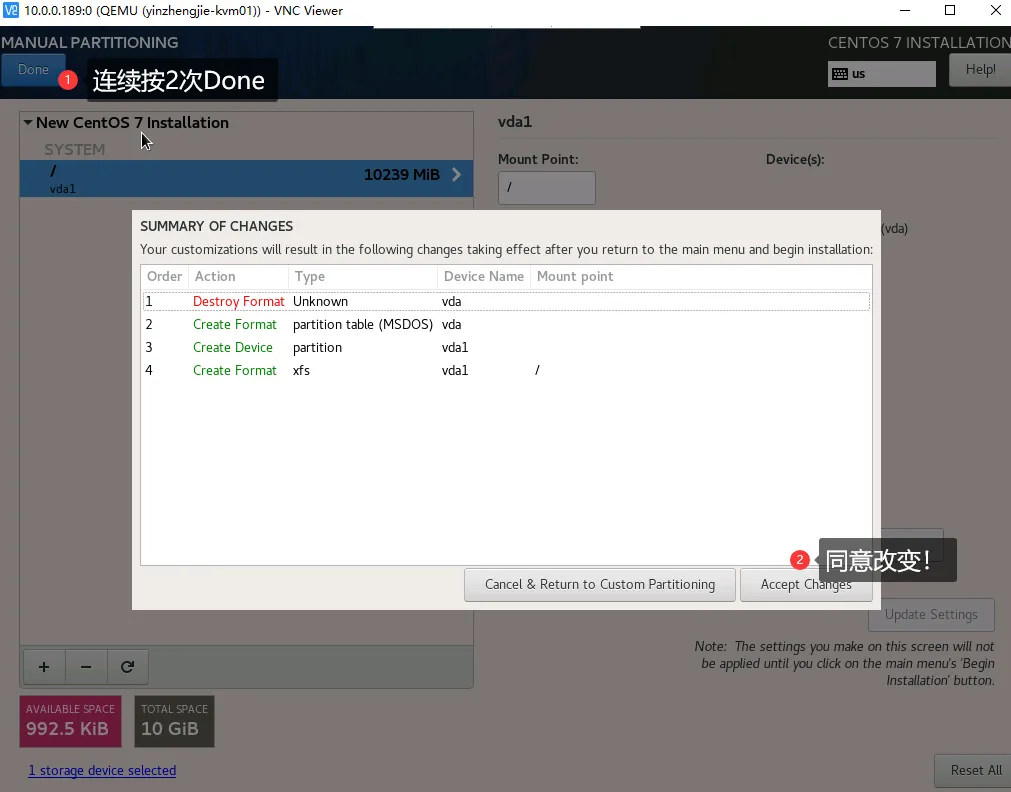
Task: Click the SYSTEM group label
Action: 74,150
